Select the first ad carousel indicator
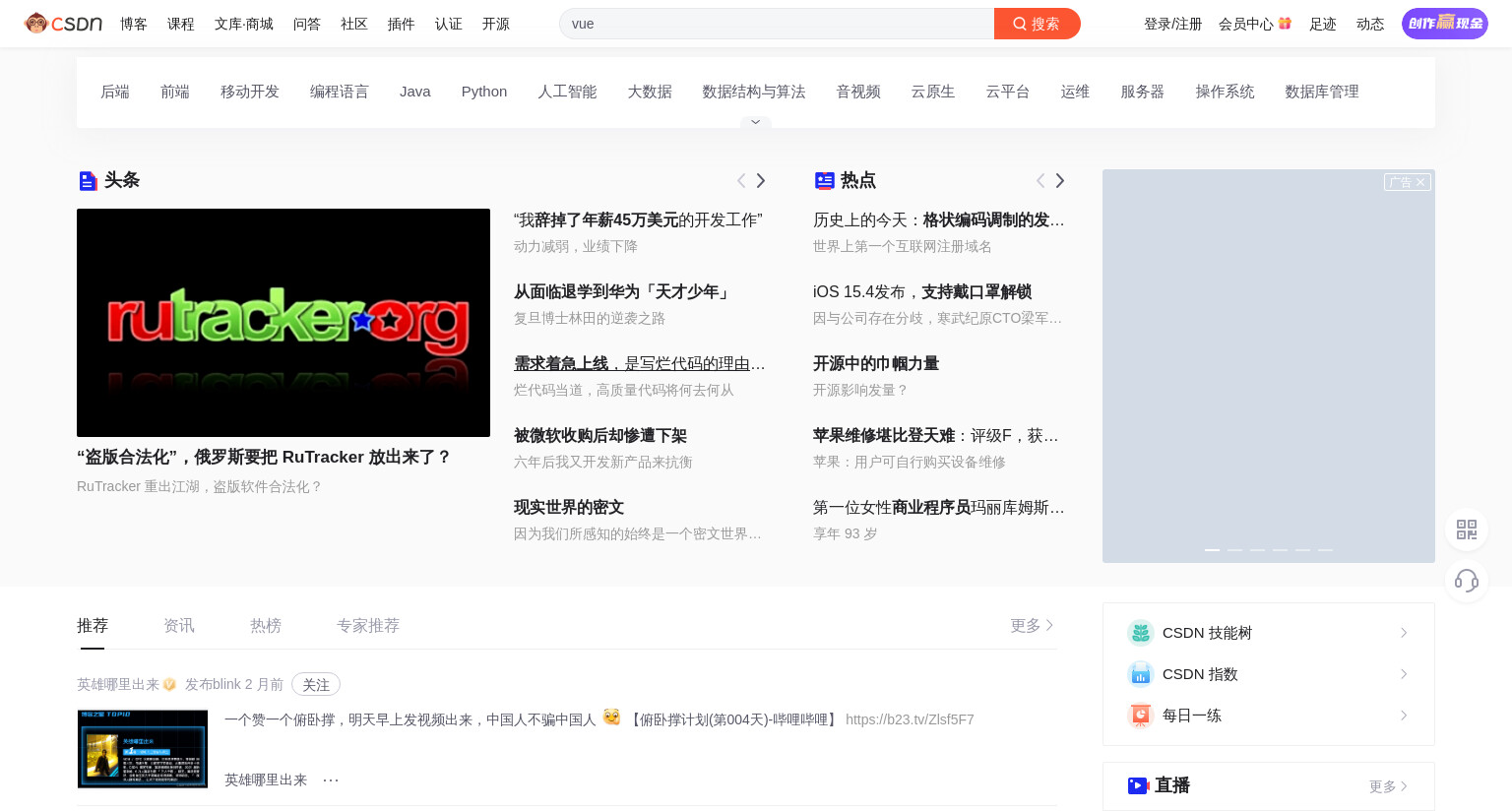The width and height of the screenshot is (1512, 811). pyautogui.click(x=1212, y=549)
